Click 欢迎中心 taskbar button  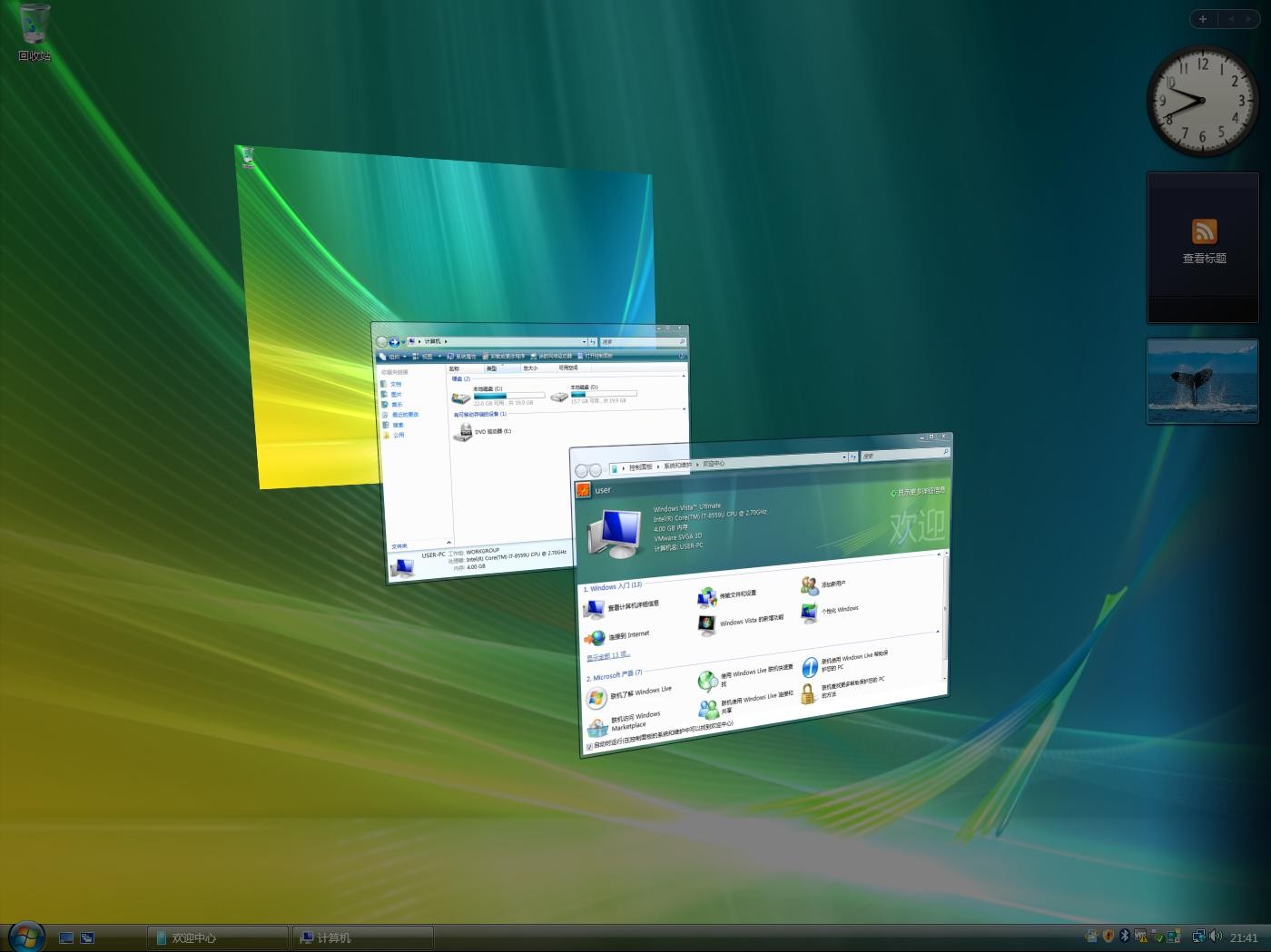click(218, 937)
